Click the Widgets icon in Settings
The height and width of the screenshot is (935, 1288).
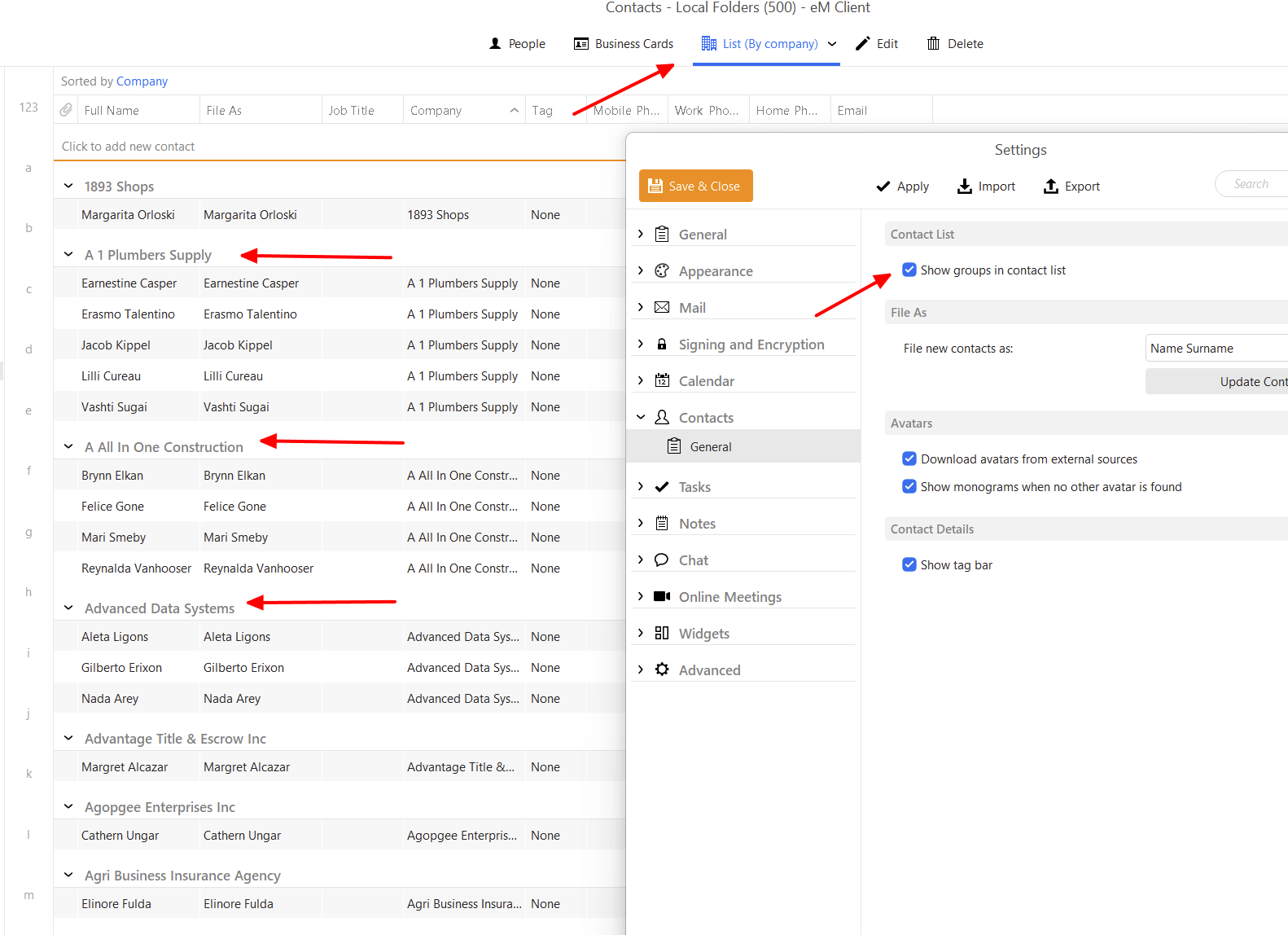pos(662,633)
